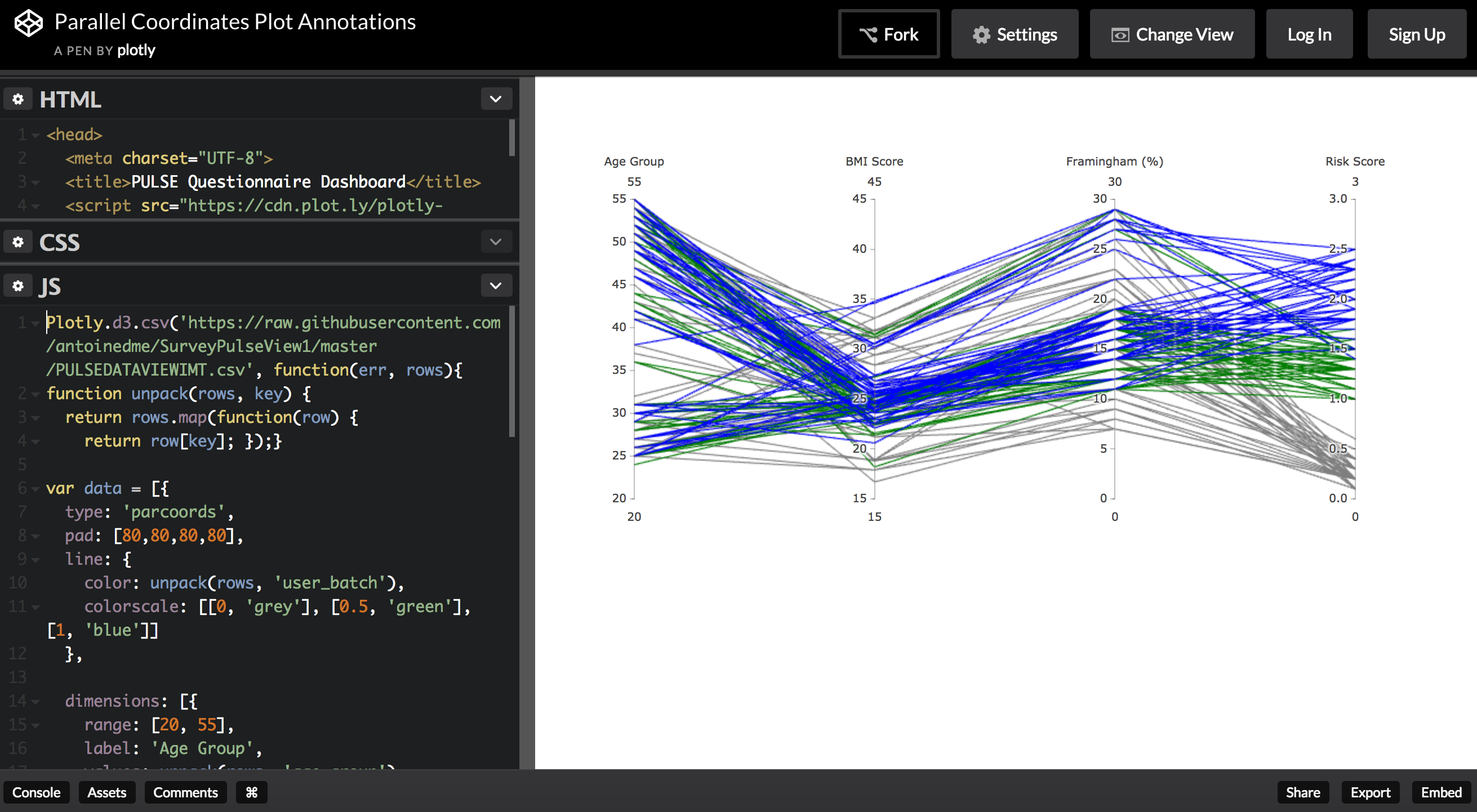
Task: Click the Risk Score axis label
Action: [x=1355, y=162]
